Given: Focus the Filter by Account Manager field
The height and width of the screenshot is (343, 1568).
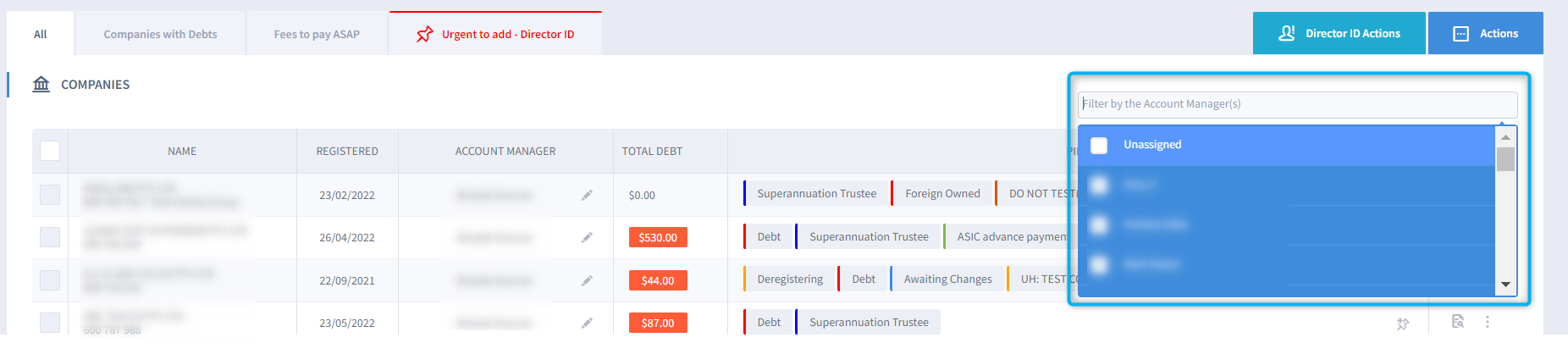Looking at the screenshot, I should coord(1296,104).
